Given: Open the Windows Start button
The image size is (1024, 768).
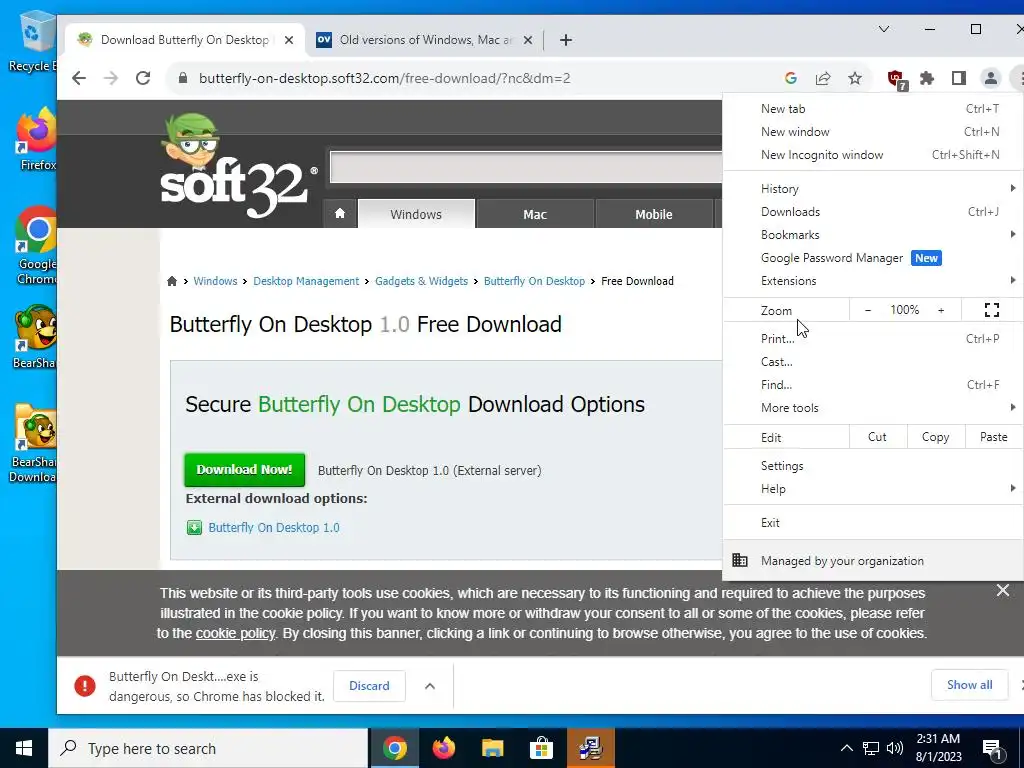Looking at the screenshot, I should (24, 748).
